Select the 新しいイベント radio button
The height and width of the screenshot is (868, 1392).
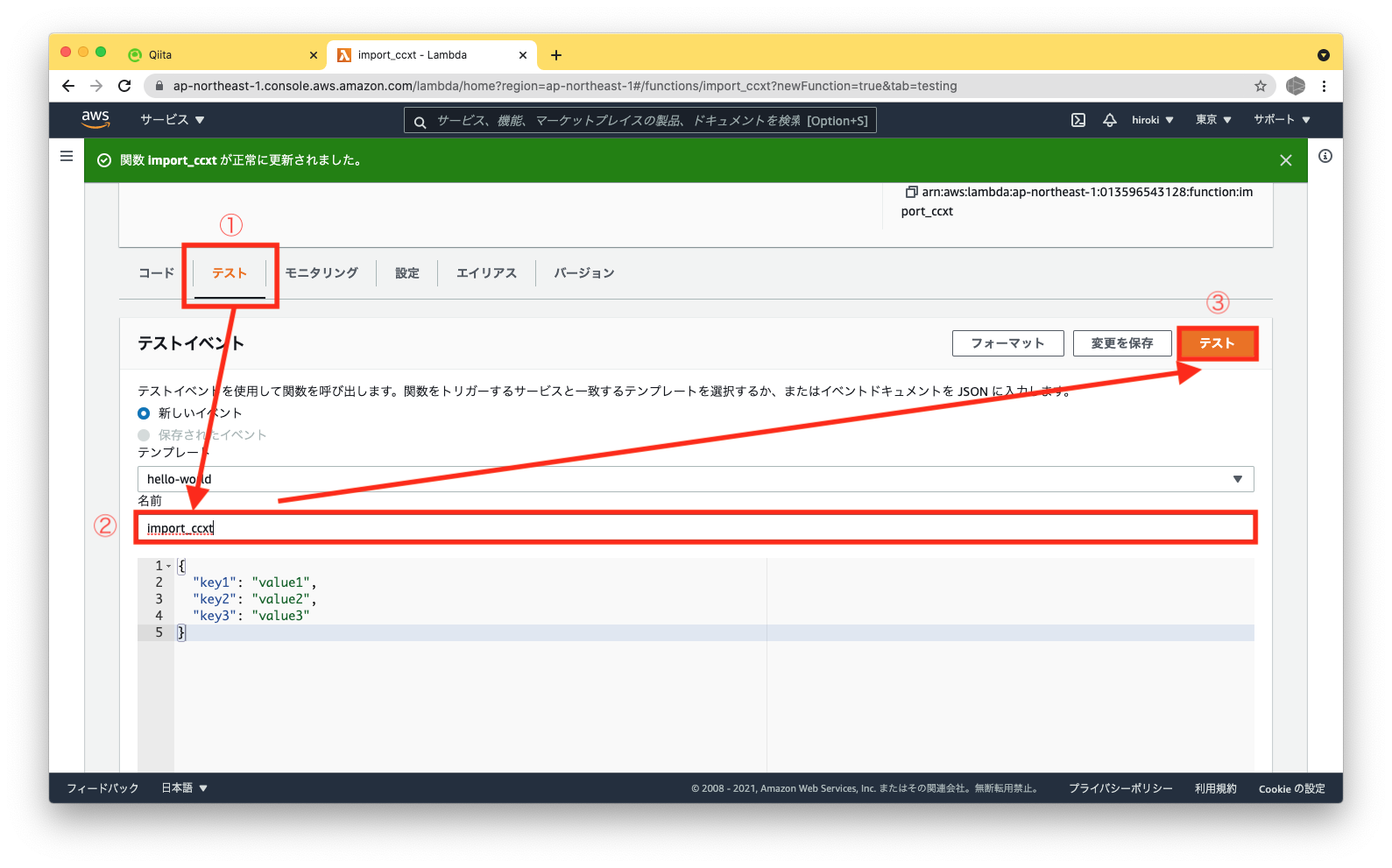tap(144, 413)
